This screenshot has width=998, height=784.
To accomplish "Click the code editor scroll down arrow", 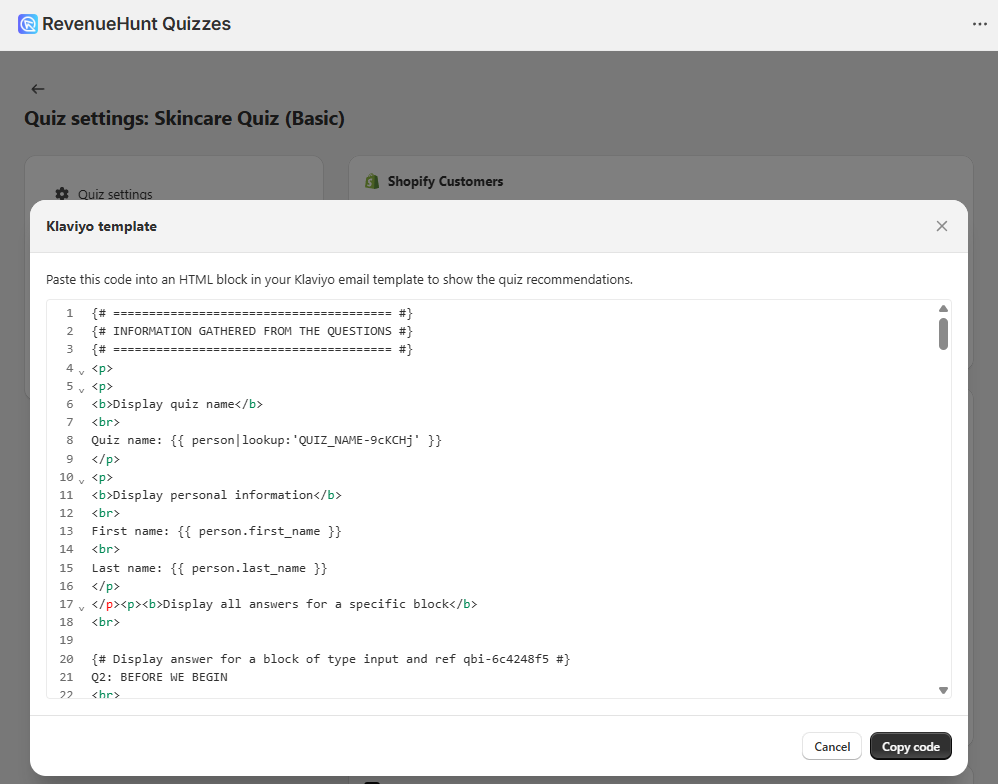I will pos(943,690).
